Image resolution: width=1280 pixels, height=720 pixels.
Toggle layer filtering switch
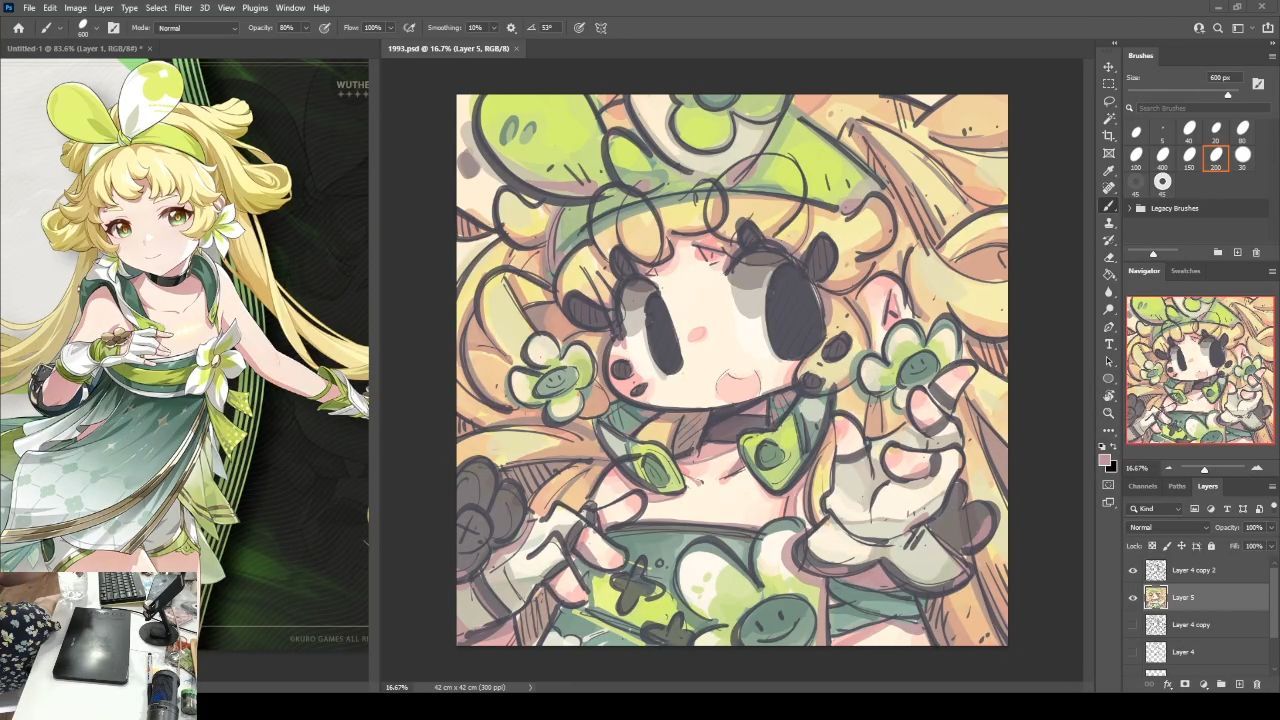pos(1274,505)
